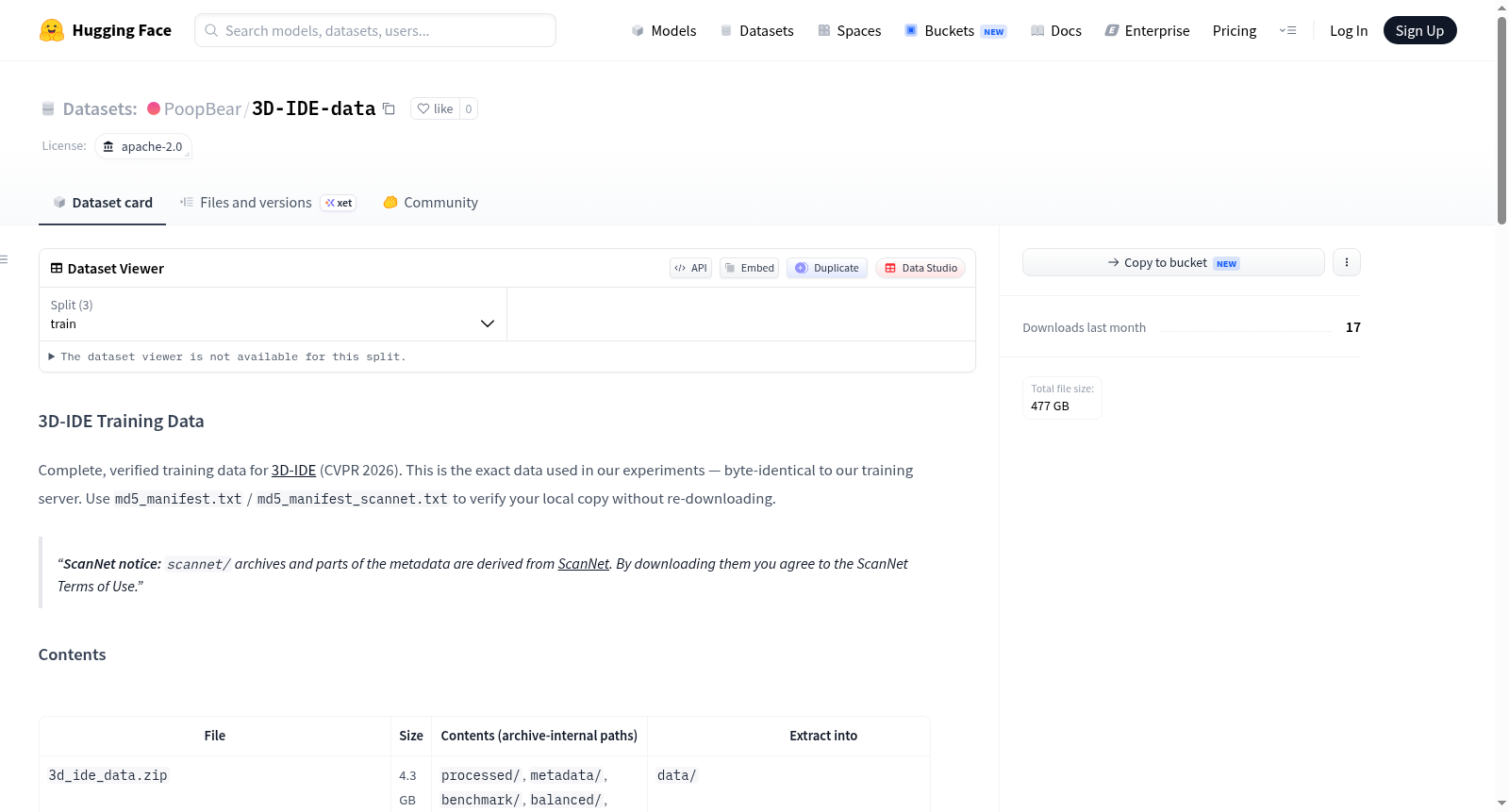Open the Split train dropdown
The height and width of the screenshot is (812, 1509).
[x=273, y=314]
